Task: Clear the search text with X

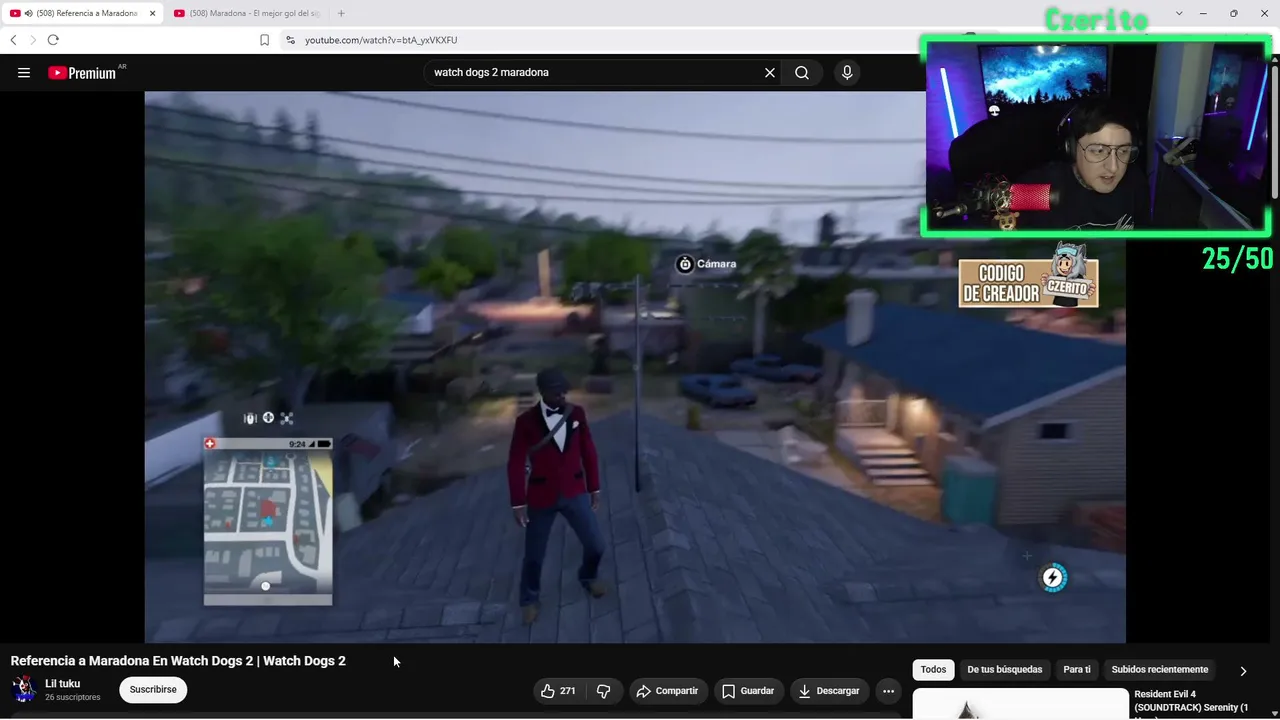Action: [770, 72]
